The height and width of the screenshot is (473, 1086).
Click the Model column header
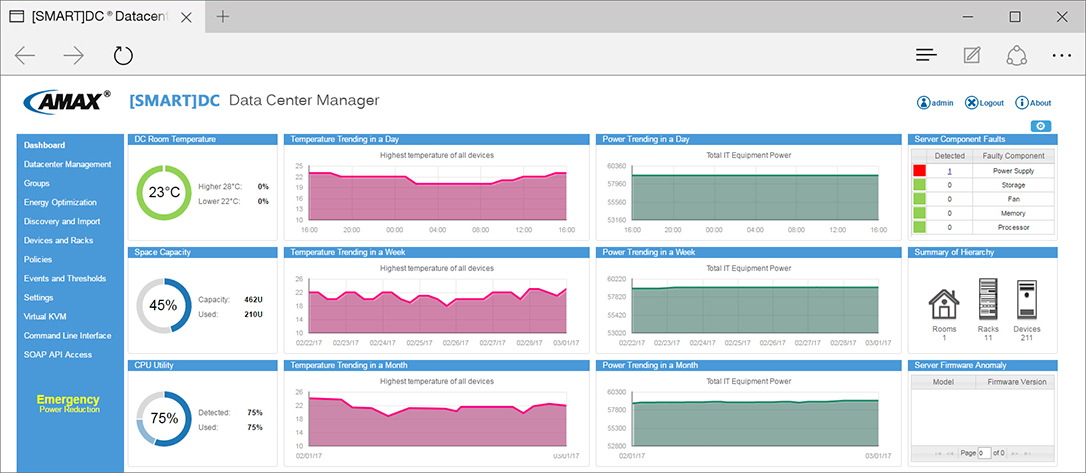coord(943,382)
